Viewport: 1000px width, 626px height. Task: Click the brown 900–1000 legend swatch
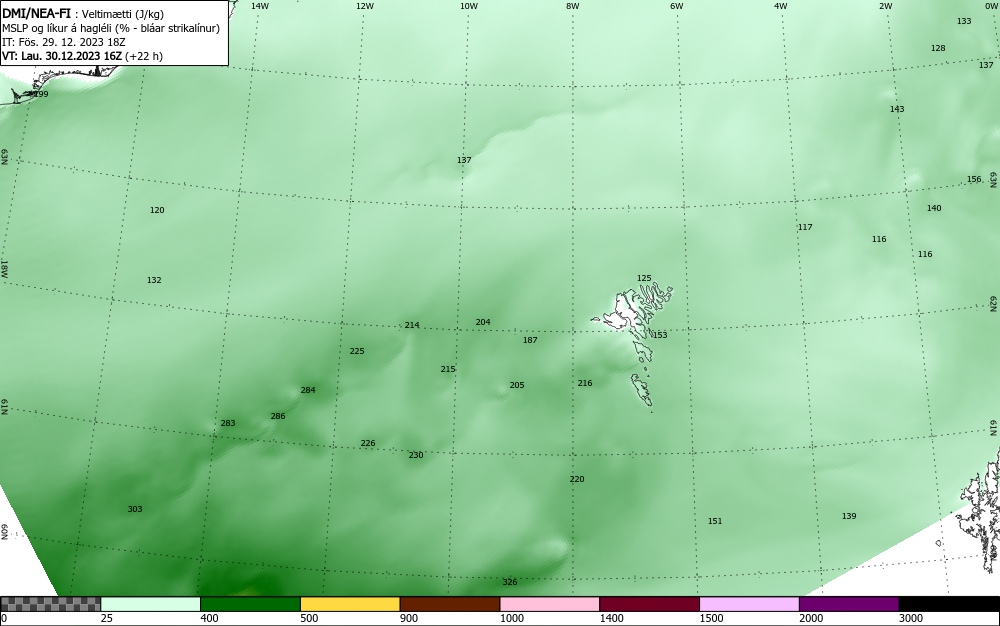pyautogui.click(x=450, y=604)
